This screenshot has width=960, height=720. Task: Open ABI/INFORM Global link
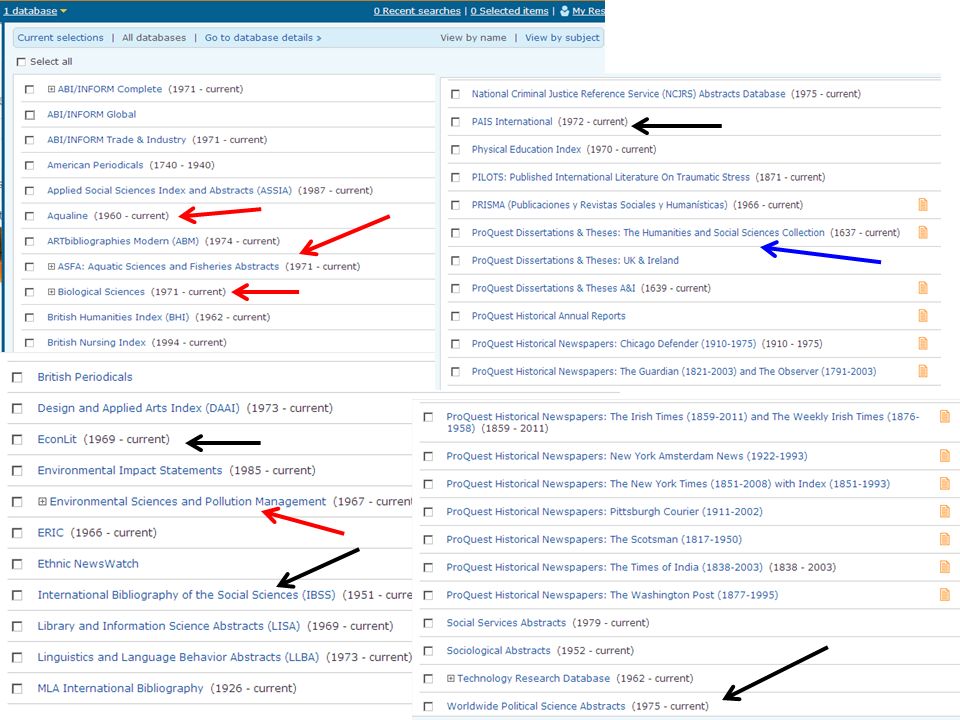pyautogui.click(x=91, y=114)
